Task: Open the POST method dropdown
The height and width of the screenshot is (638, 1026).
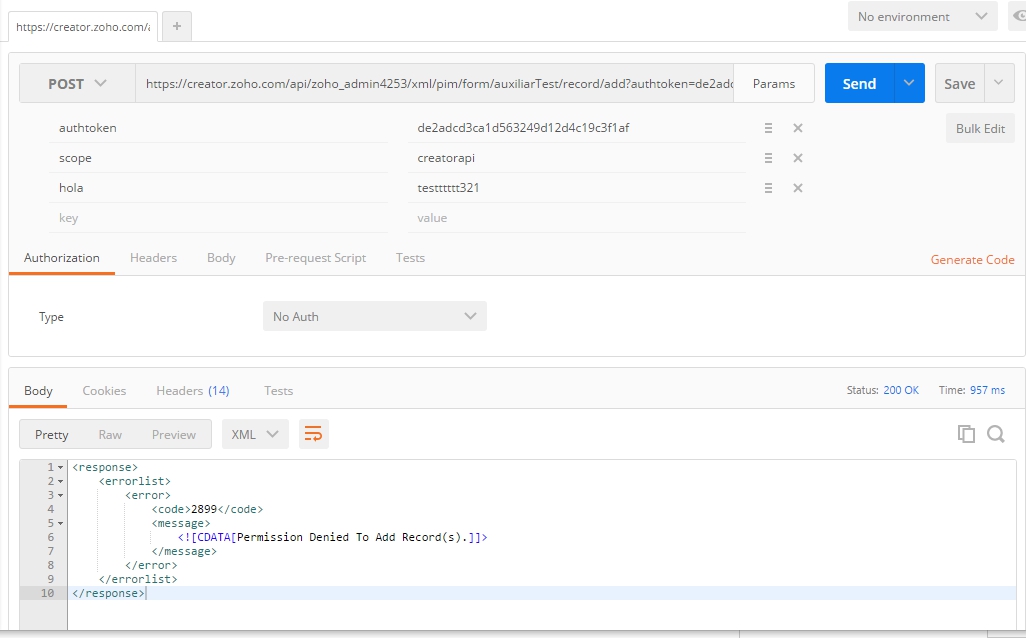Action: tap(77, 84)
